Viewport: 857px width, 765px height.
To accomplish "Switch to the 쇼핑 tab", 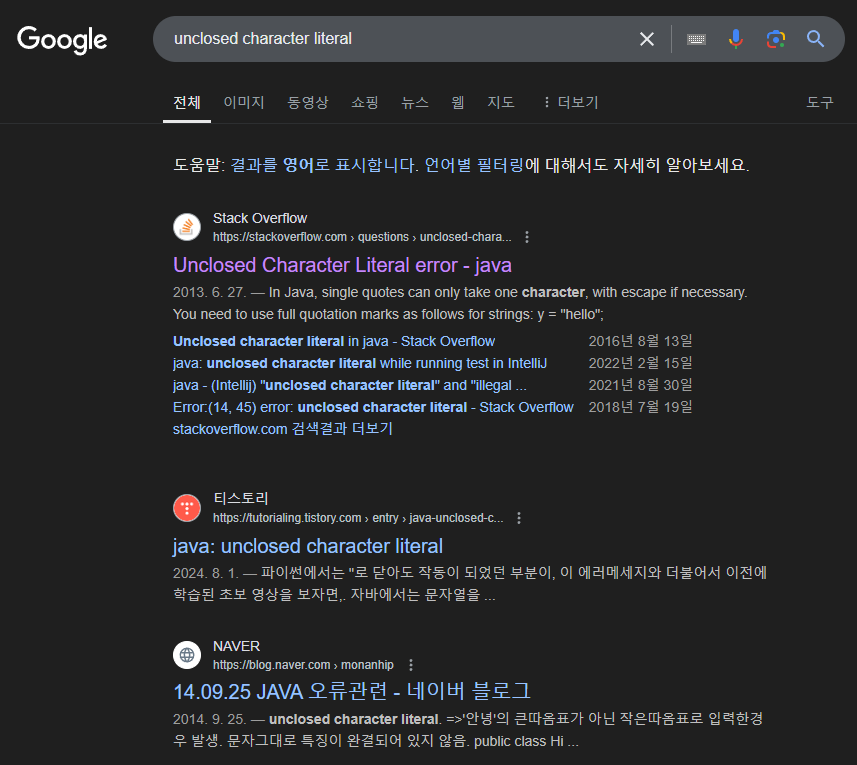I will pyautogui.click(x=365, y=102).
